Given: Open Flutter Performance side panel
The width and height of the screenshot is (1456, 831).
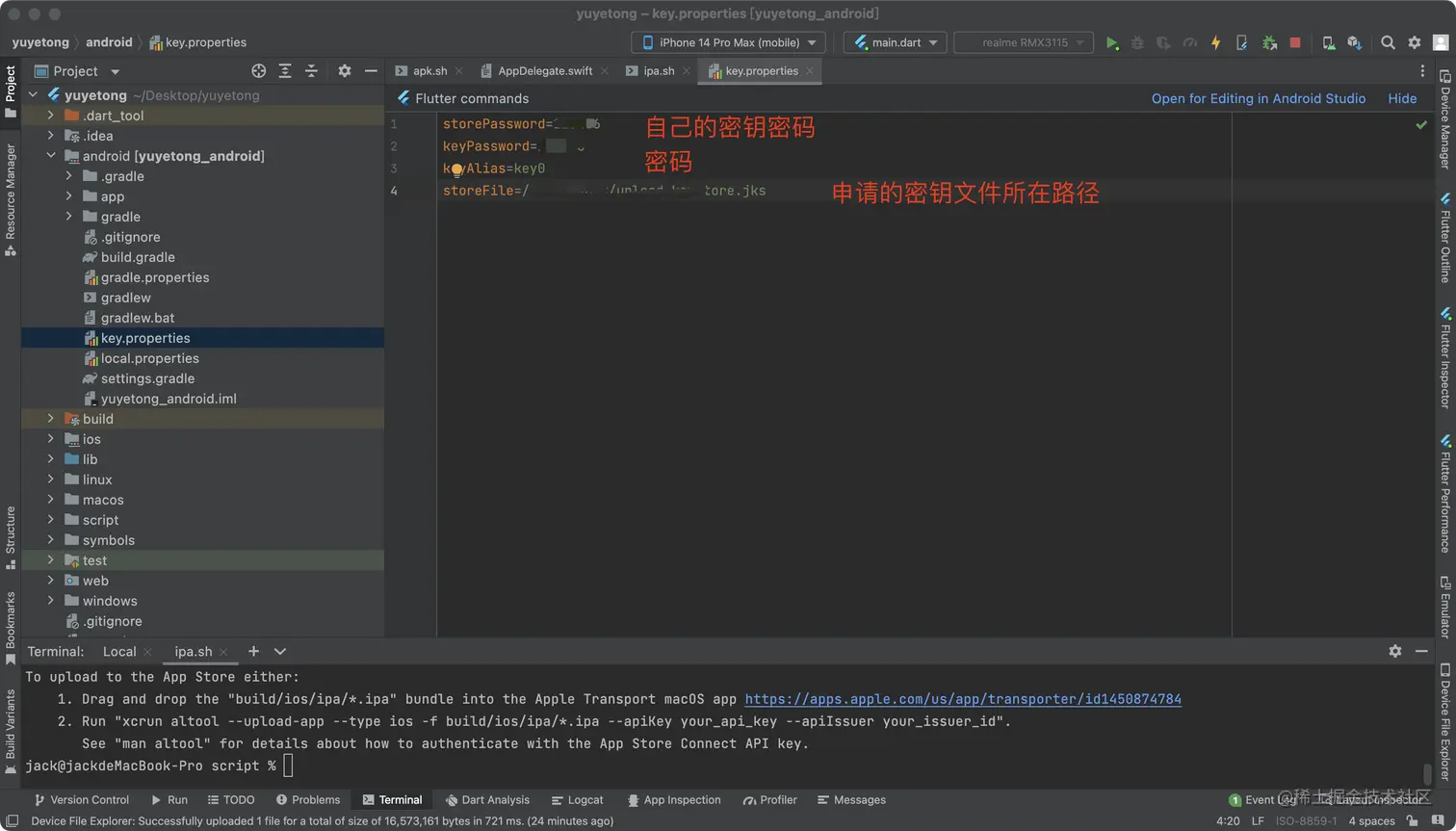Looking at the screenshot, I should click(x=1445, y=494).
